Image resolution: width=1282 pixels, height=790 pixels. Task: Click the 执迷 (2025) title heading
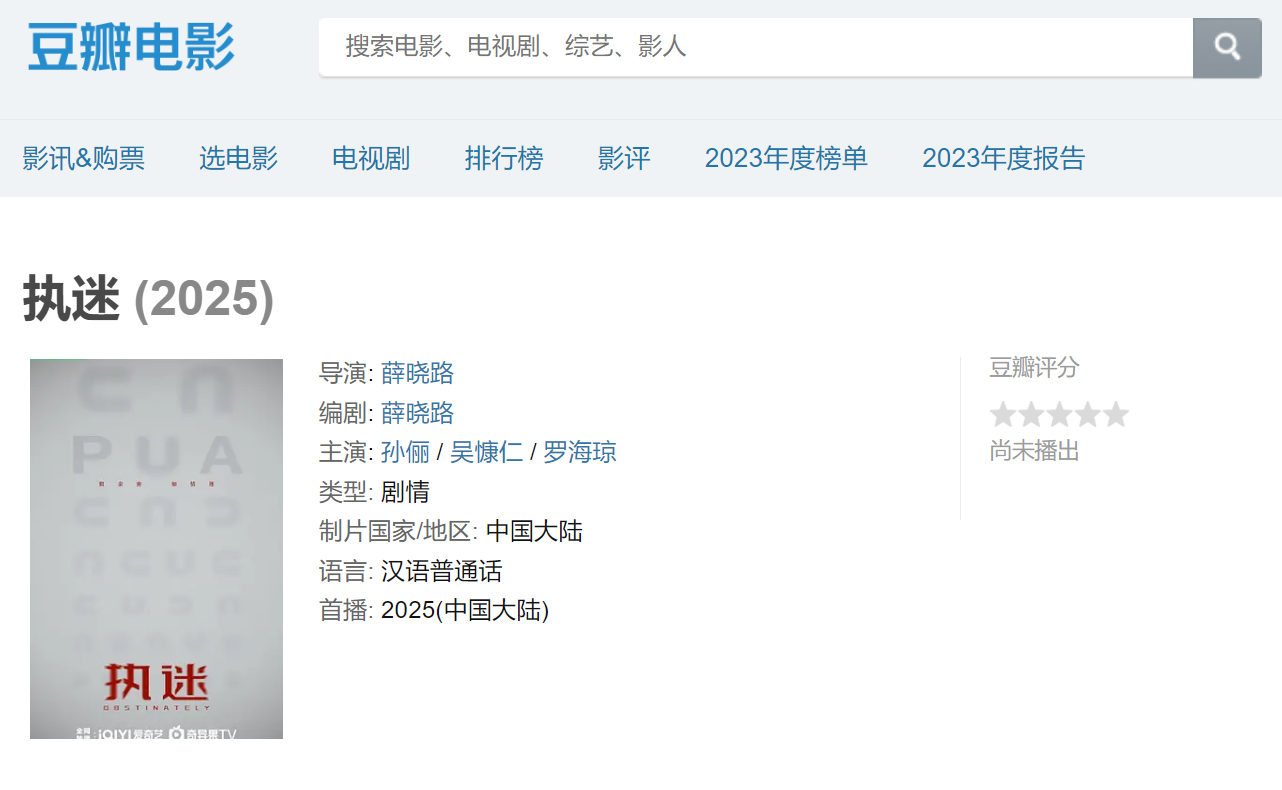(x=148, y=299)
